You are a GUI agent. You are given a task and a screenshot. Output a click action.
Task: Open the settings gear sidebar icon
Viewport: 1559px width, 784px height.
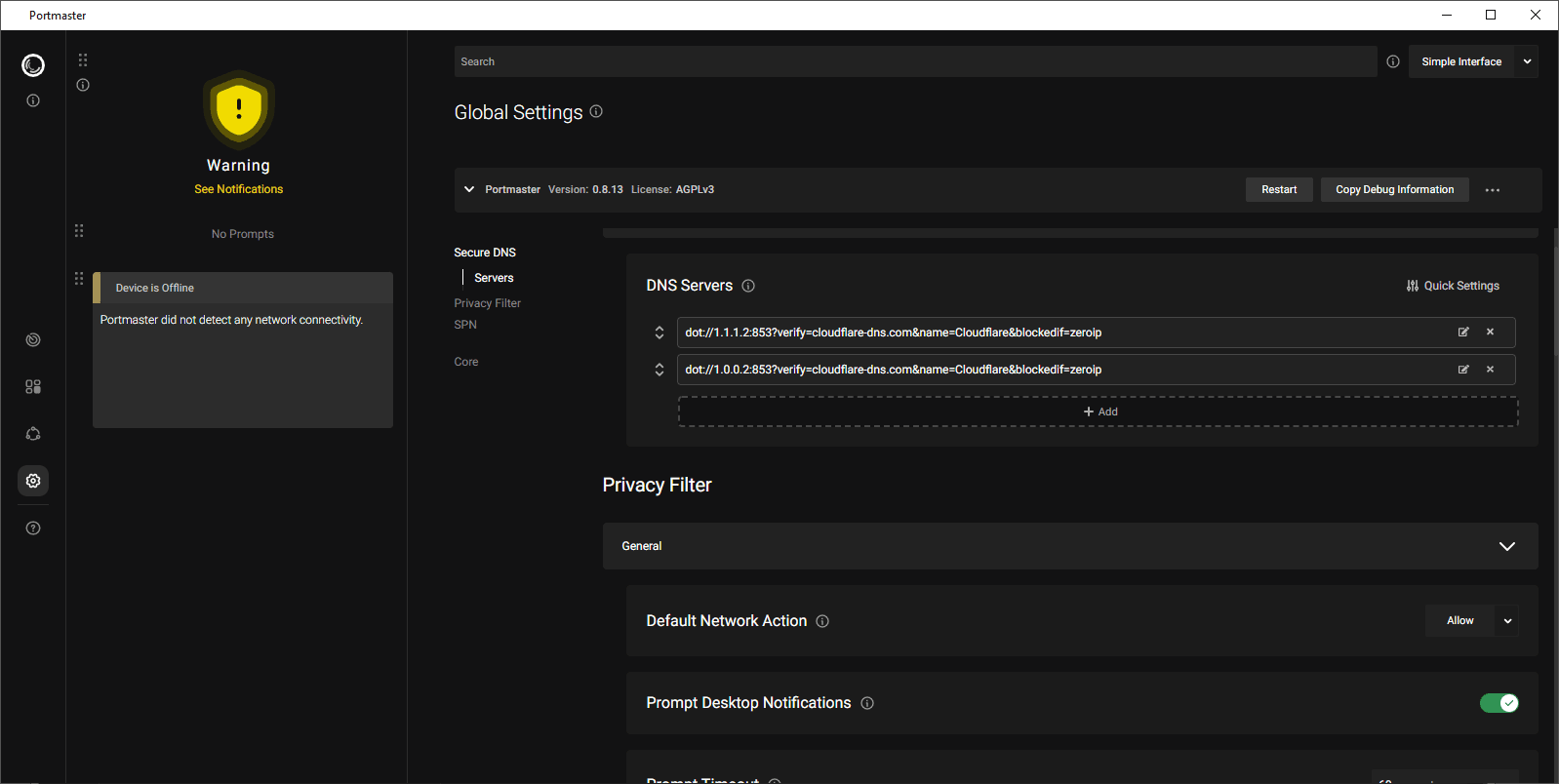(33, 481)
